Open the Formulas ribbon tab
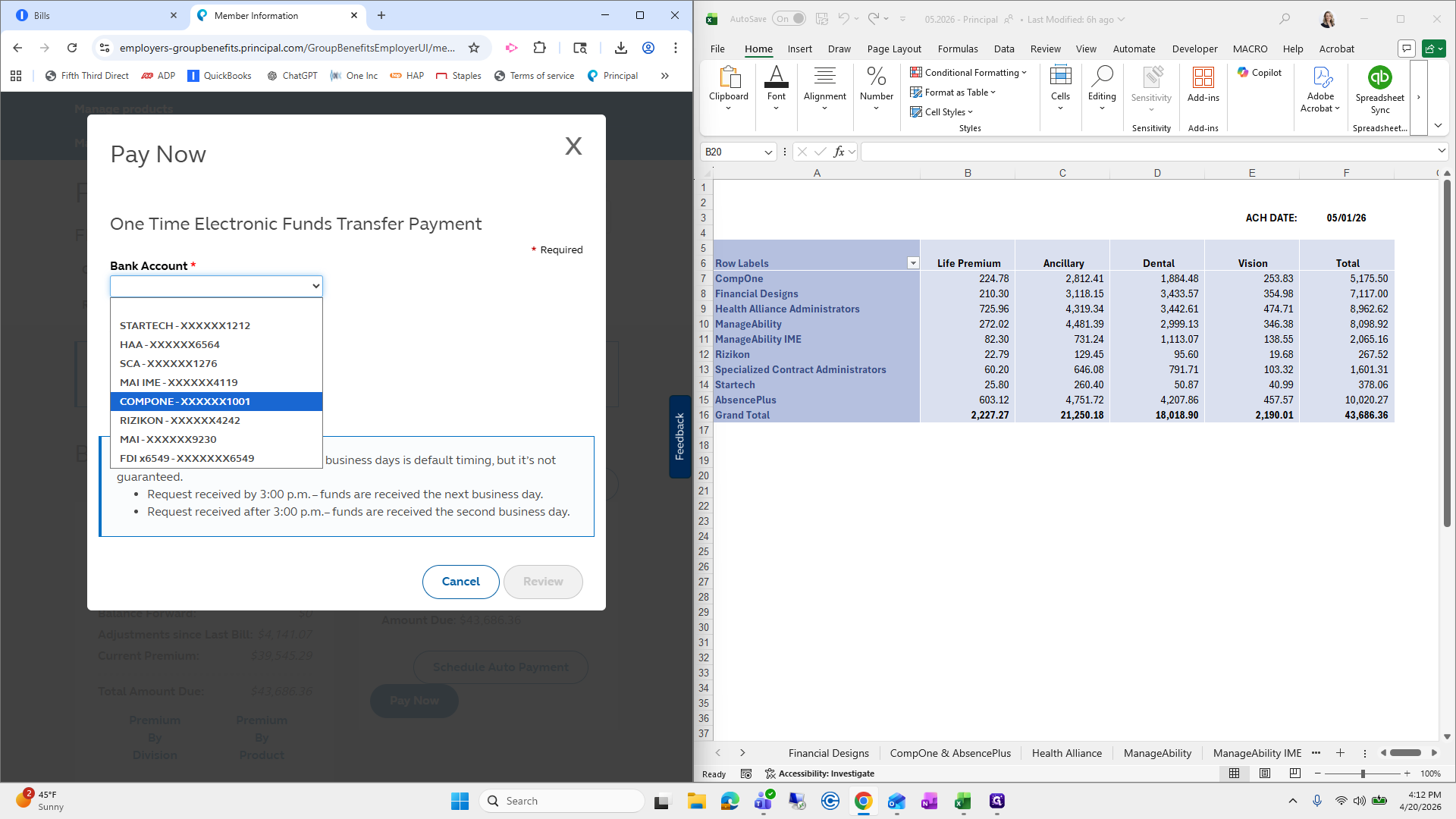Viewport: 1456px width, 819px height. coord(957,49)
